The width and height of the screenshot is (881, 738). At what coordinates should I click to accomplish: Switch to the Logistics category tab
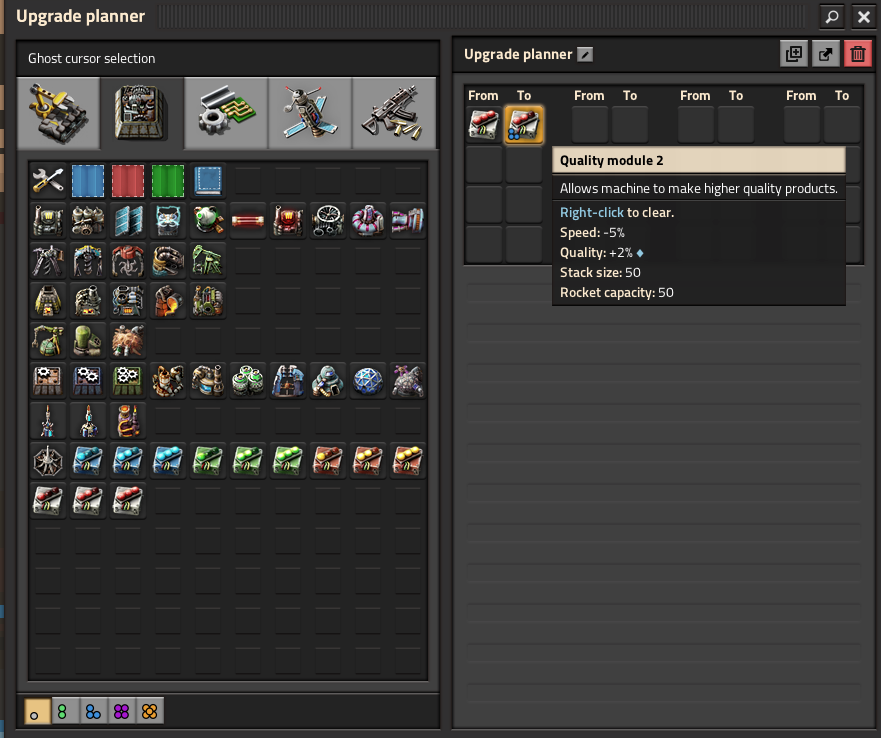pos(58,111)
